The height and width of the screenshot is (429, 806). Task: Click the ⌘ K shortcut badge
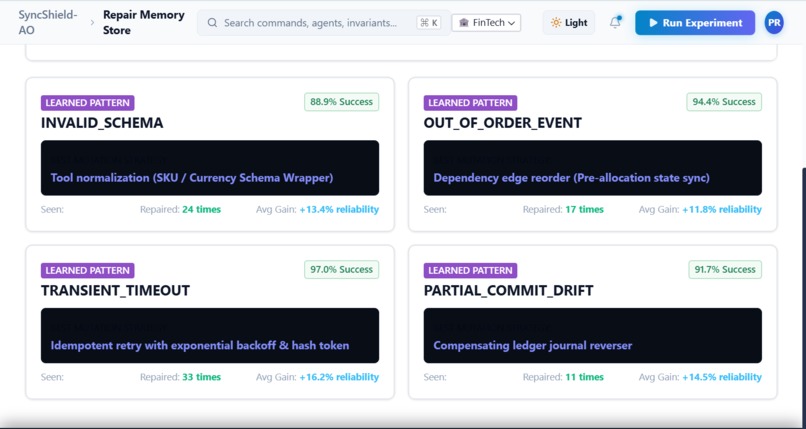pyautogui.click(x=429, y=23)
